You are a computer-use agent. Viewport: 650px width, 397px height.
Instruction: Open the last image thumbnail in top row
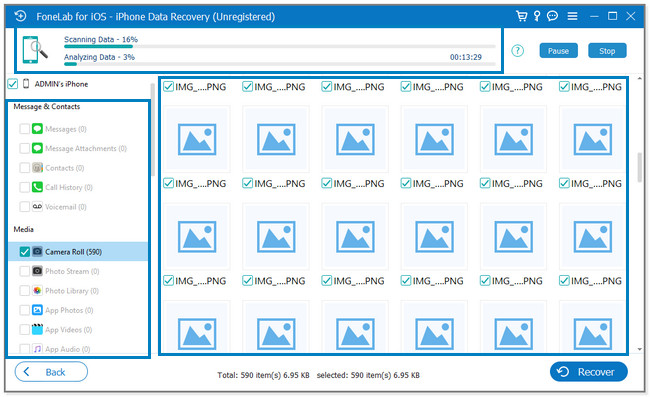pos(592,139)
